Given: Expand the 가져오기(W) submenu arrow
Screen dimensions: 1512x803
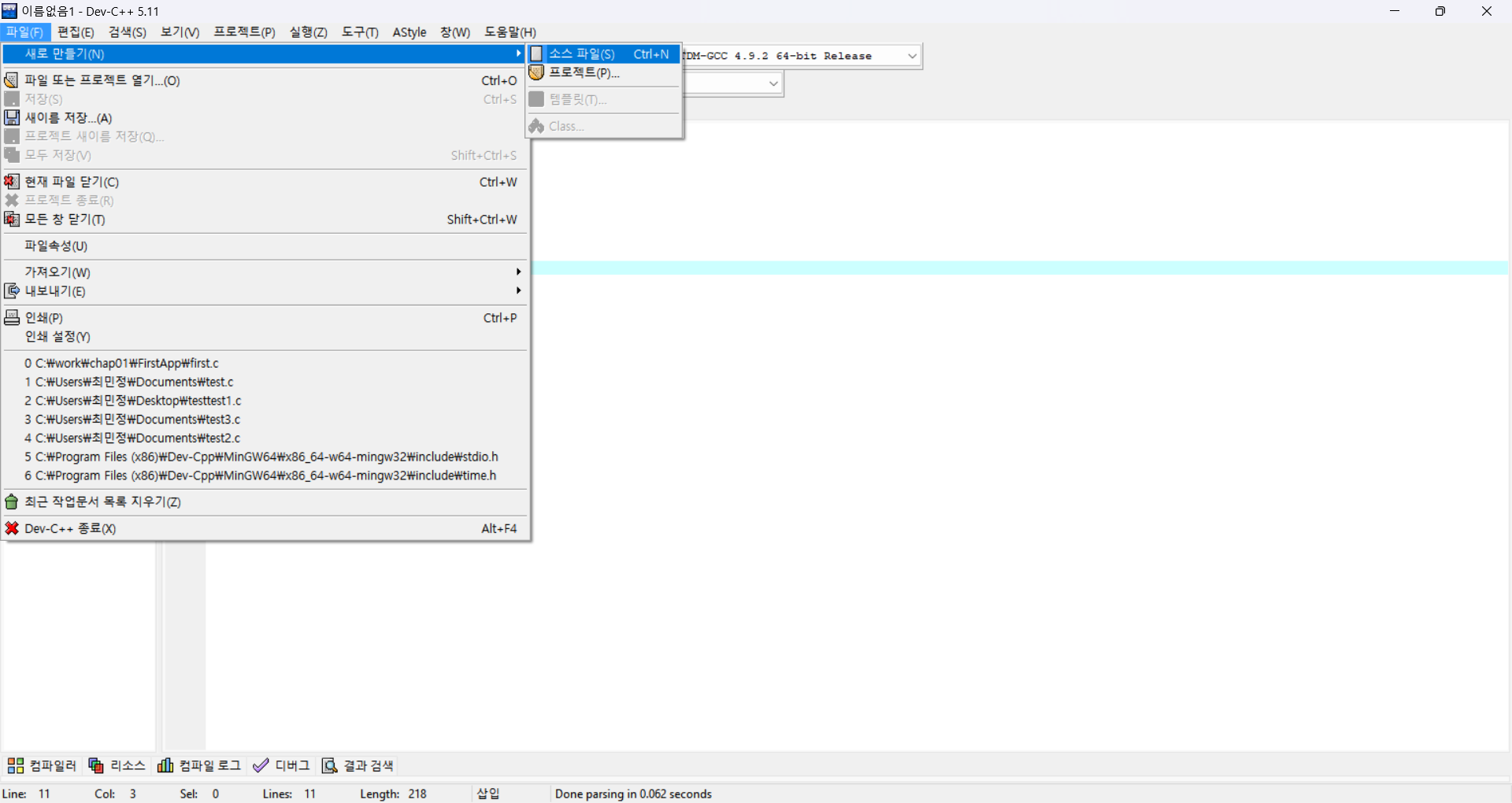Looking at the screenshot, I should pos(518,272).
